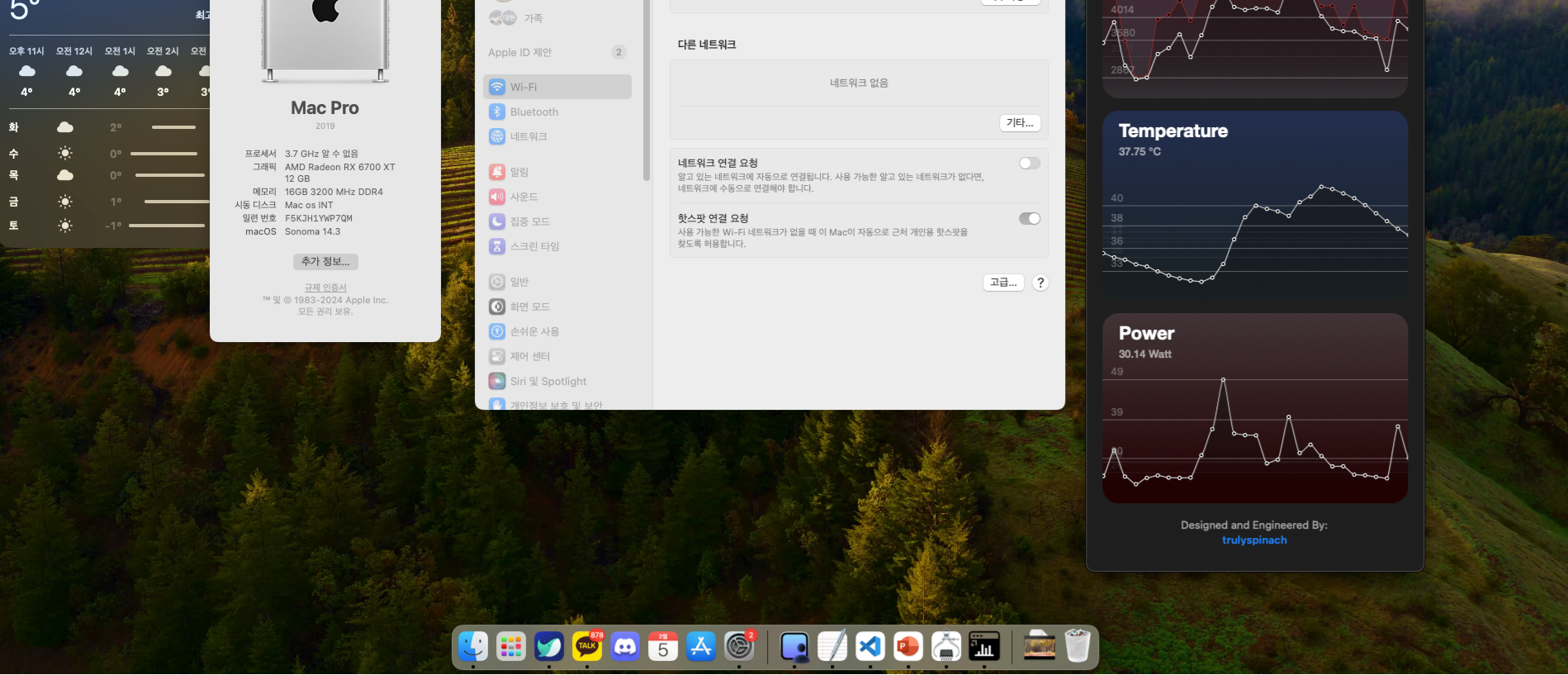Open System Information caliper icon in Dock
The width and height of the screenshot is (1568, 675).
tap(946, 646)
